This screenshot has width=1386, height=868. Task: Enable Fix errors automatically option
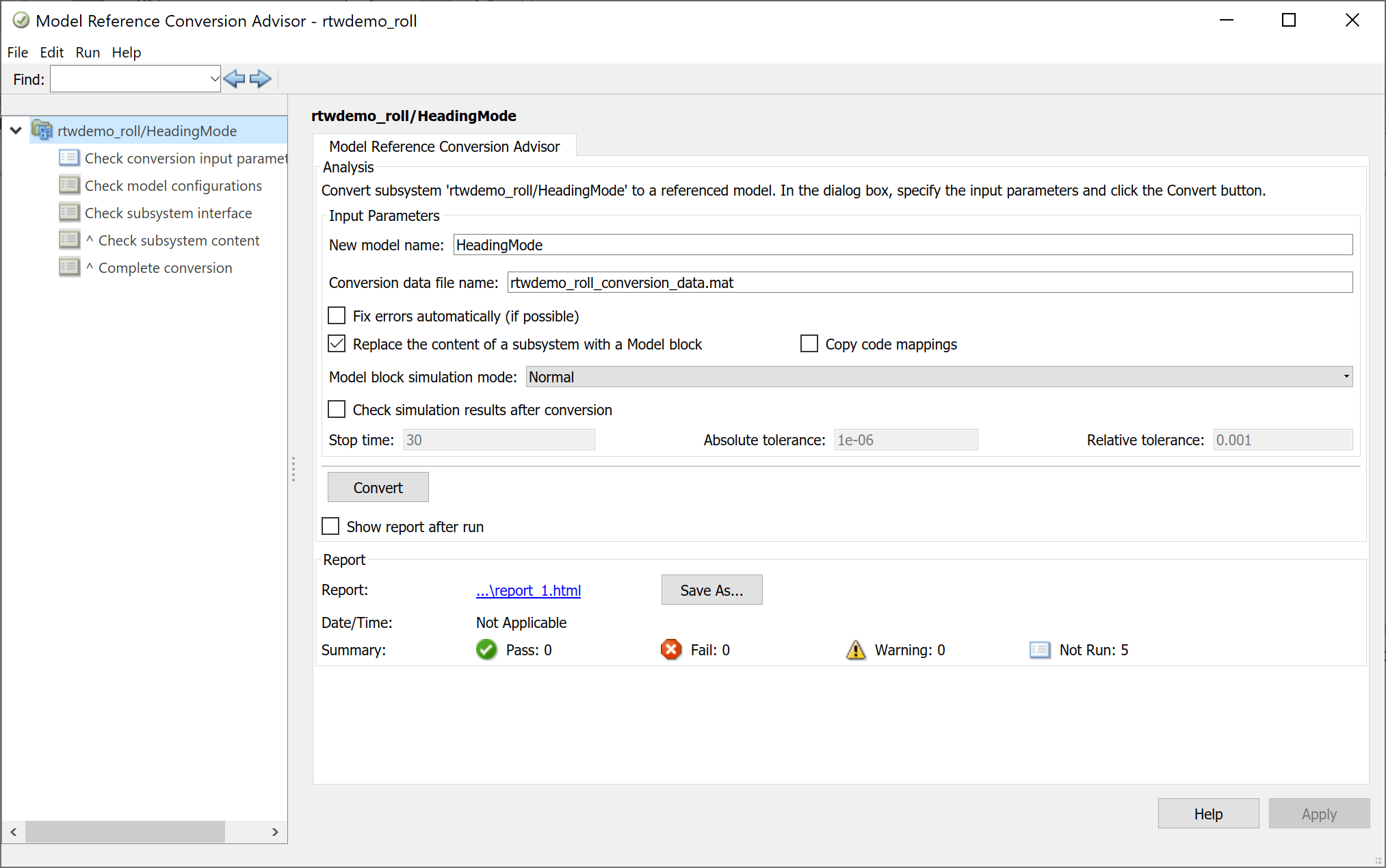pyautogui.click(x=336, y=315)
